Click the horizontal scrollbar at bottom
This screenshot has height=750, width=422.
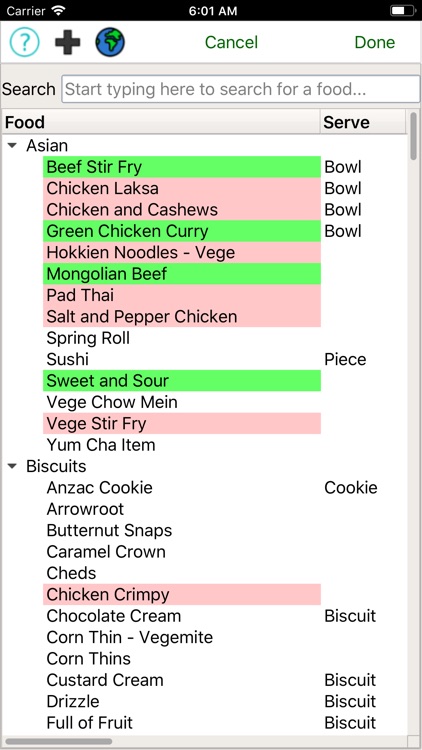[x=58, y=741]
